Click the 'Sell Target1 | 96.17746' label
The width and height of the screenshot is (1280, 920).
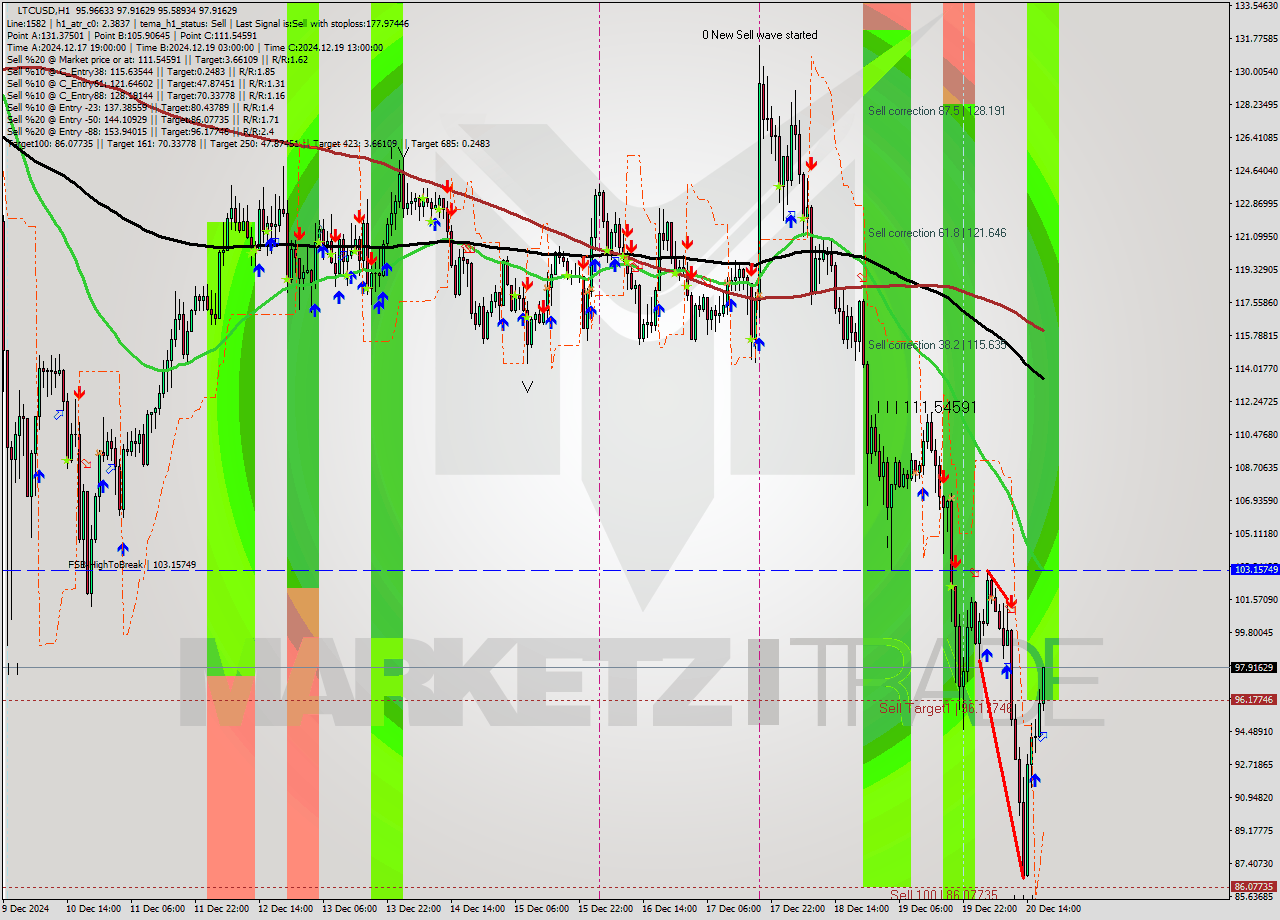click(x=946, y=708)
